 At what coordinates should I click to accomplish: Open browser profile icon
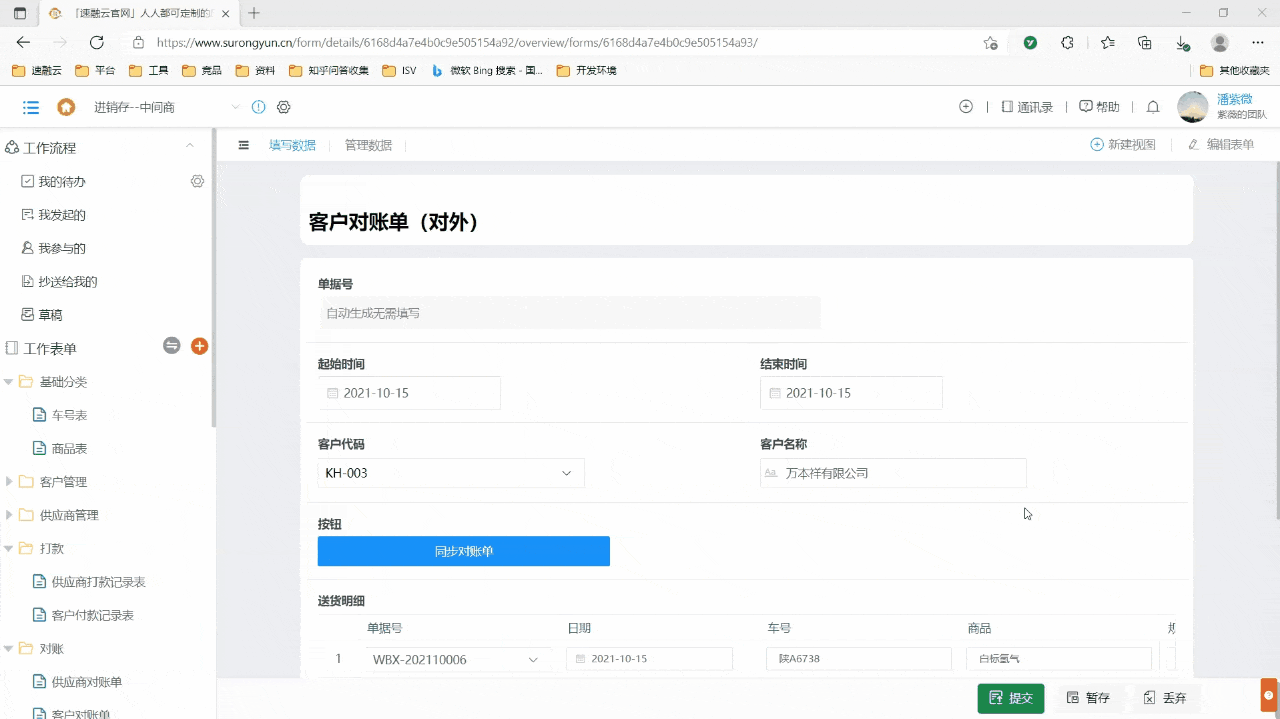[x=1220, y=43]
